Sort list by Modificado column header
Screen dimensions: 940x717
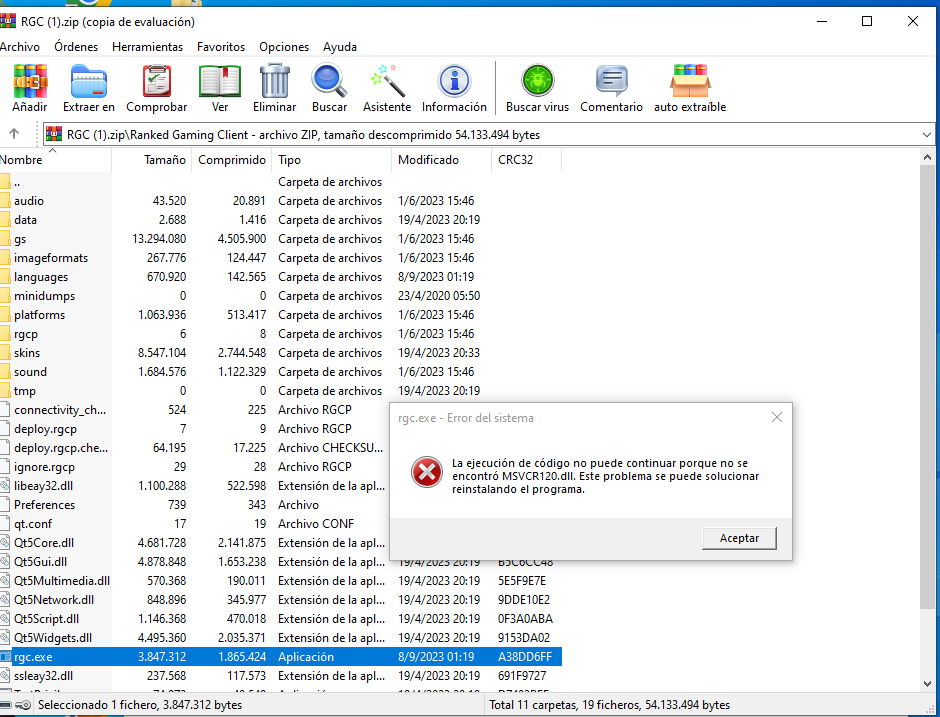(x=441, y=159)
